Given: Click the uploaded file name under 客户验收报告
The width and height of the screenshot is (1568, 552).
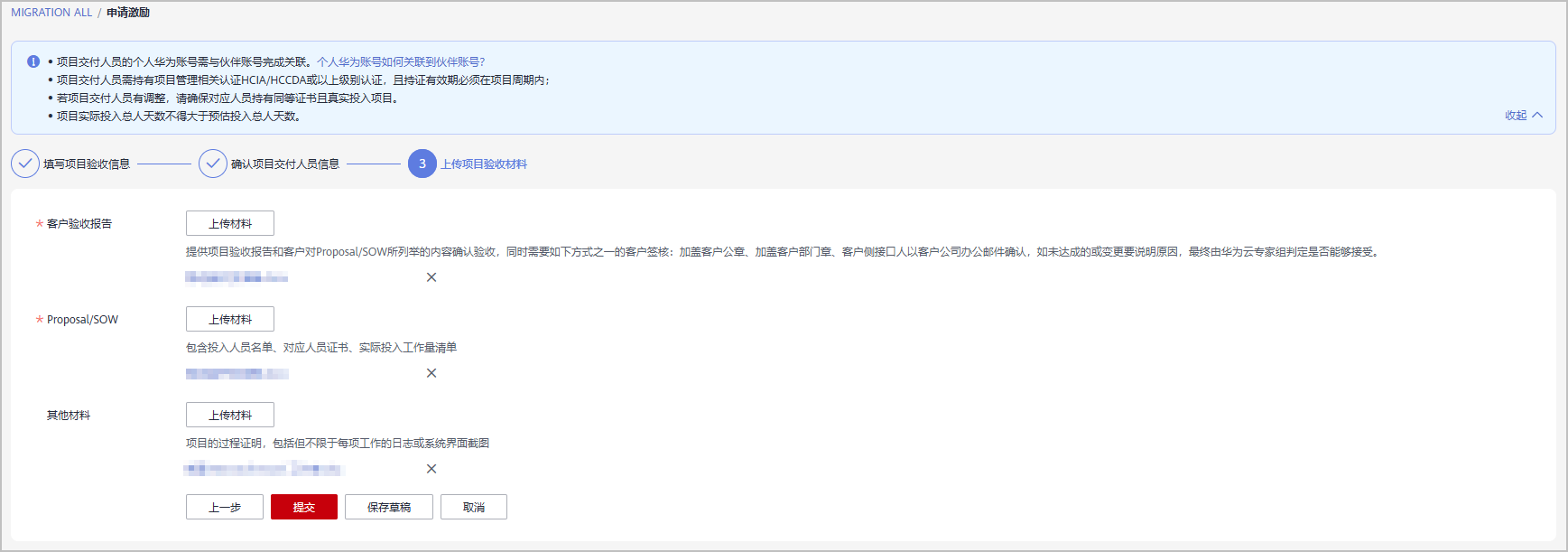Looking at the screenshot, I should [237, 277].
